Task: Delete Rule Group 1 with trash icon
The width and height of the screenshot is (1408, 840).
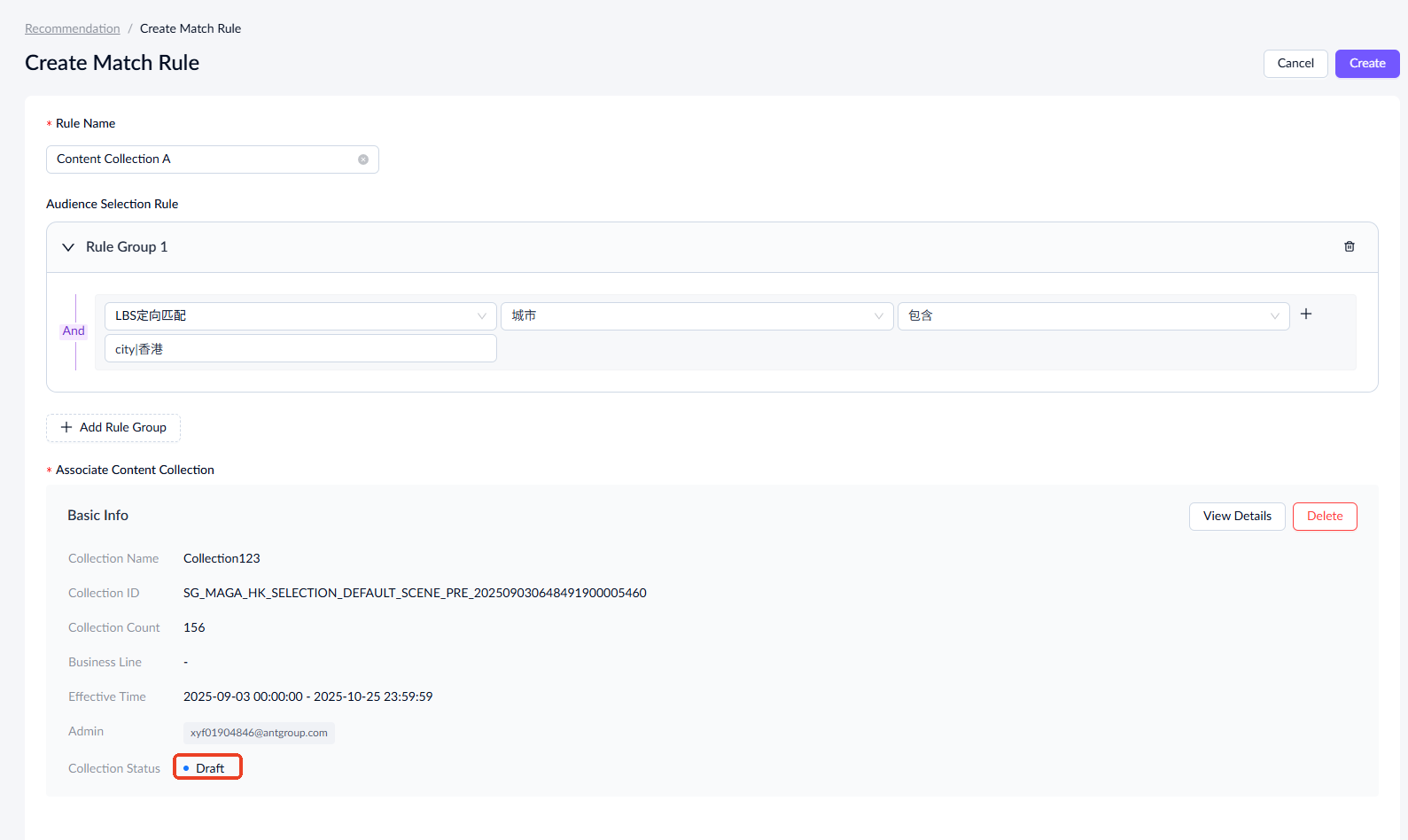Action: [1349, 247]
